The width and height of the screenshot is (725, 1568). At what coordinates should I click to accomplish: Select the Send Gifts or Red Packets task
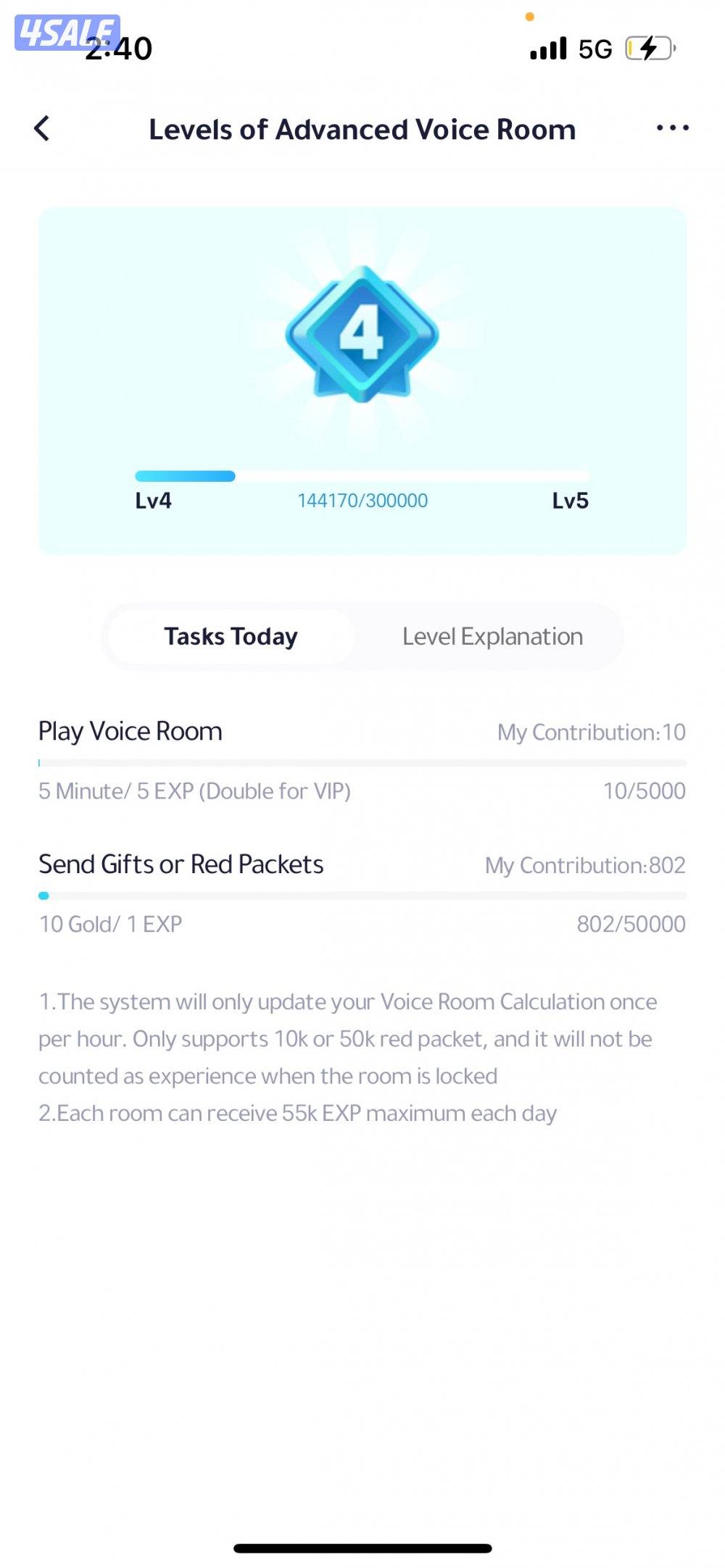tap(181, 864)
